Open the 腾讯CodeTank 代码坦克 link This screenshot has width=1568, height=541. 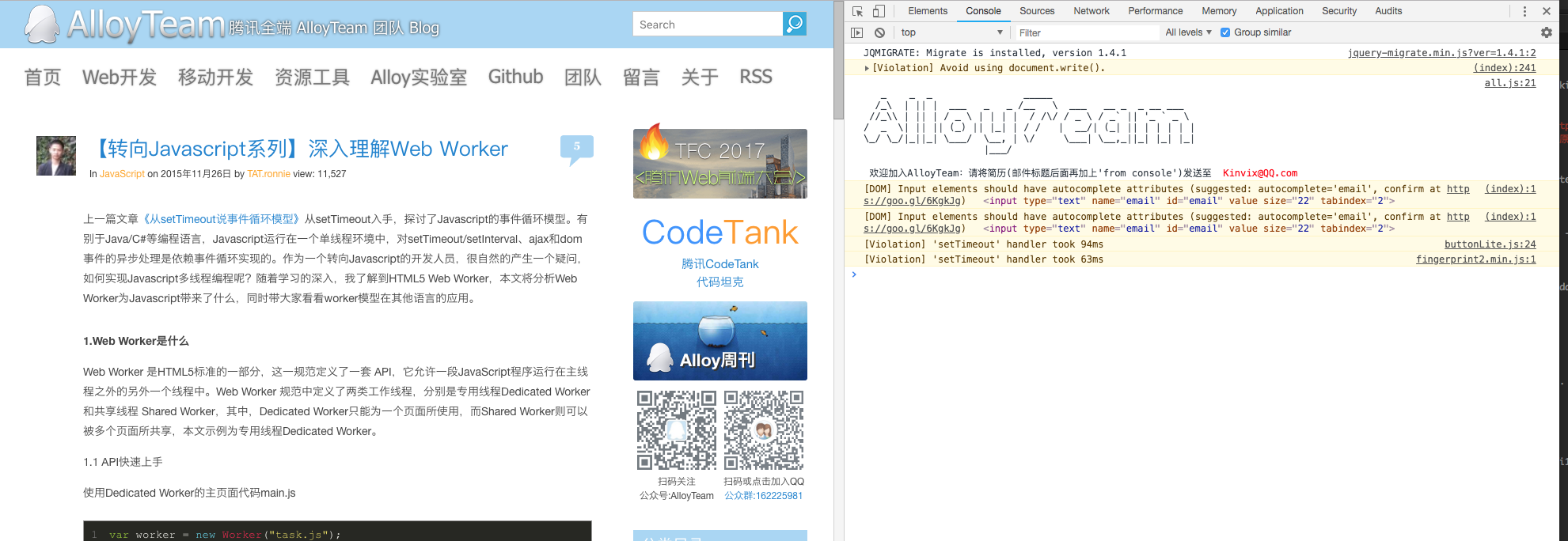coord(720,273)
